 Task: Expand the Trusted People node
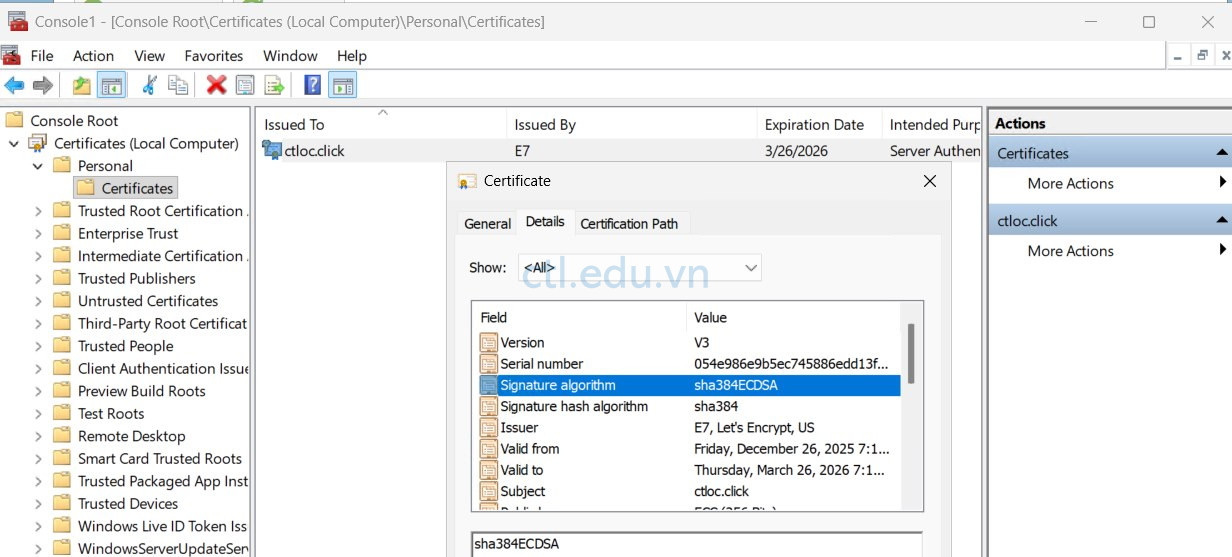tap(38, 346)
